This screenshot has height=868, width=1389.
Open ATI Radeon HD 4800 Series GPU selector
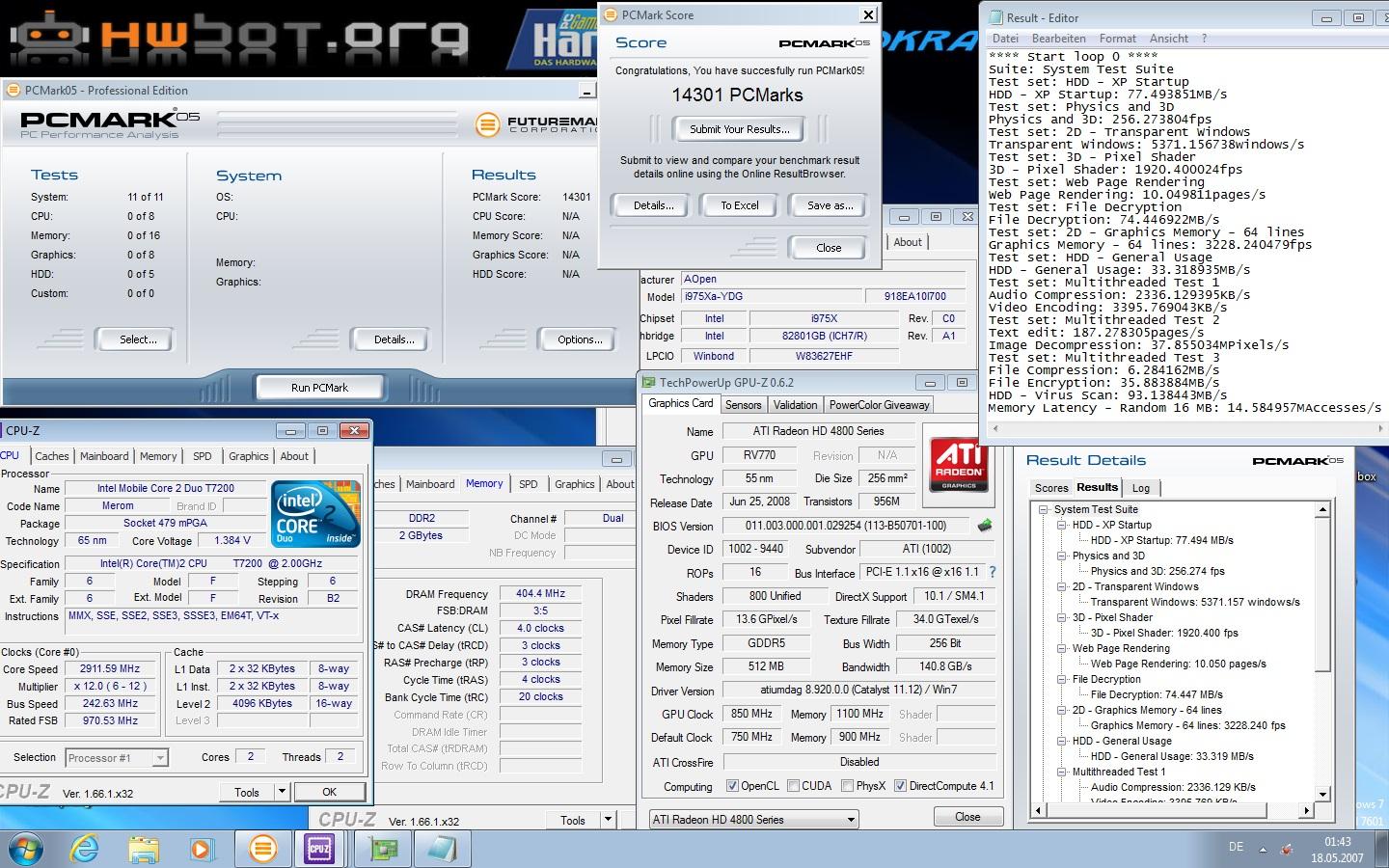(x=753, y=820)
